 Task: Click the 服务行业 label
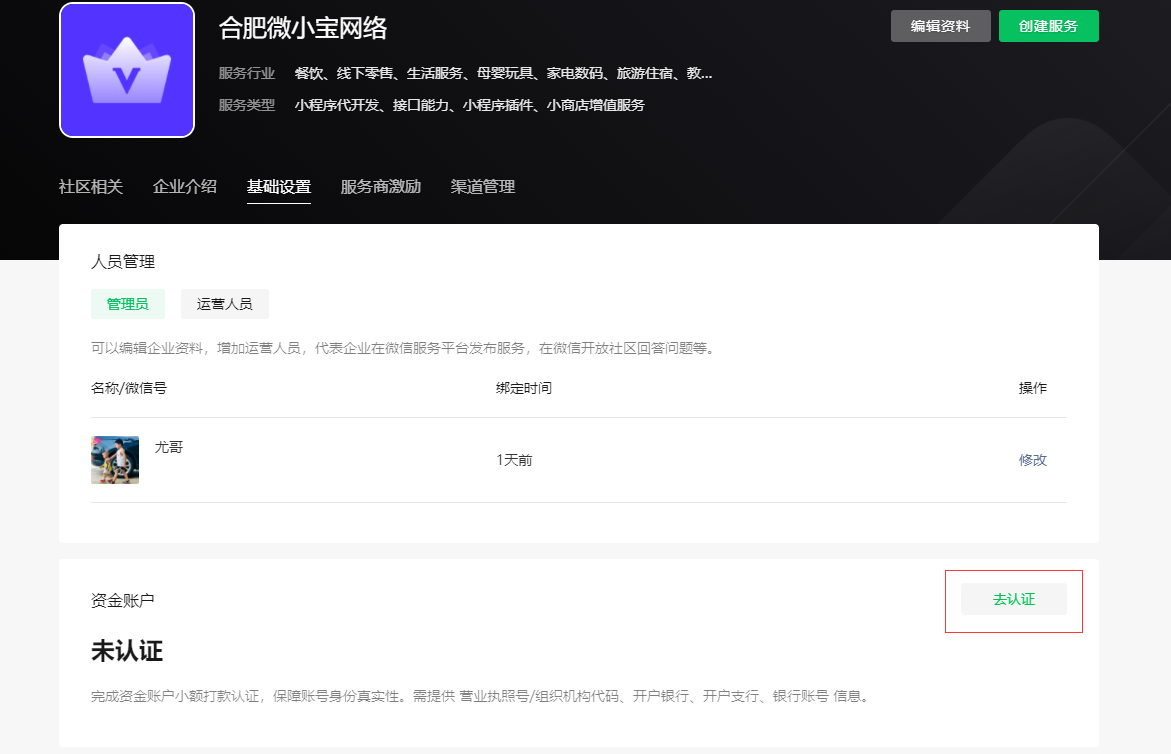click(x=247, y=73)
